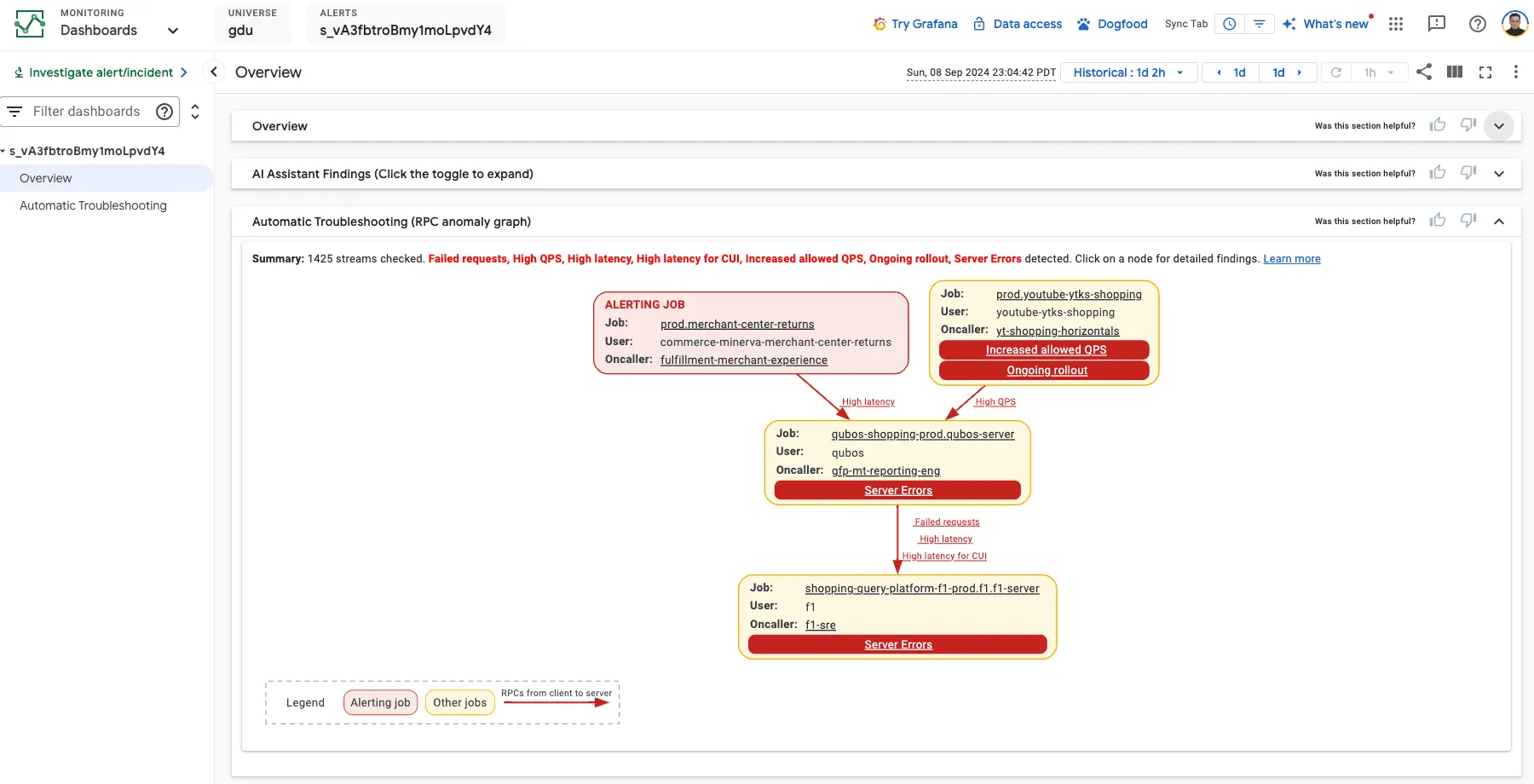Click the Dogfood button
1534x784 pixels.
(x=1112, y=24)
